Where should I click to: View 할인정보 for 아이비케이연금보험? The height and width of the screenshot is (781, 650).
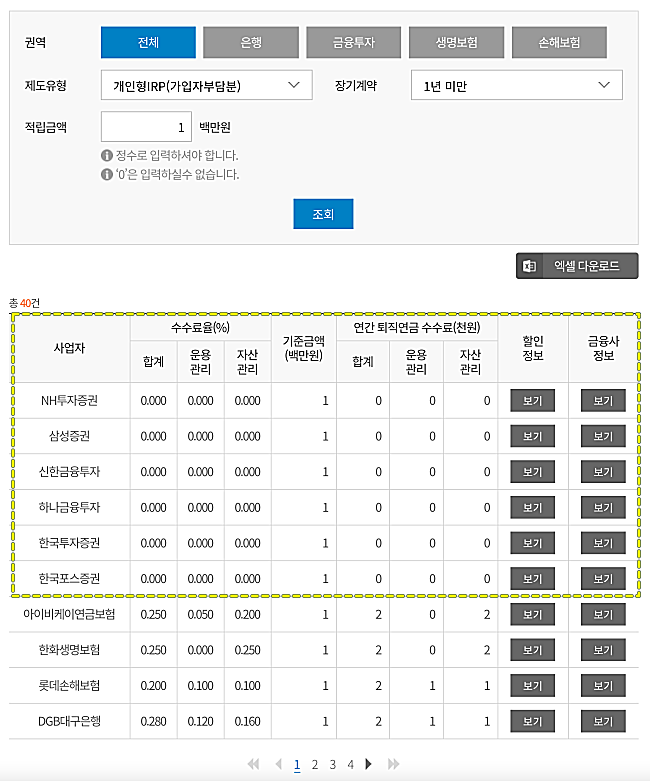[x=532, y=615]
